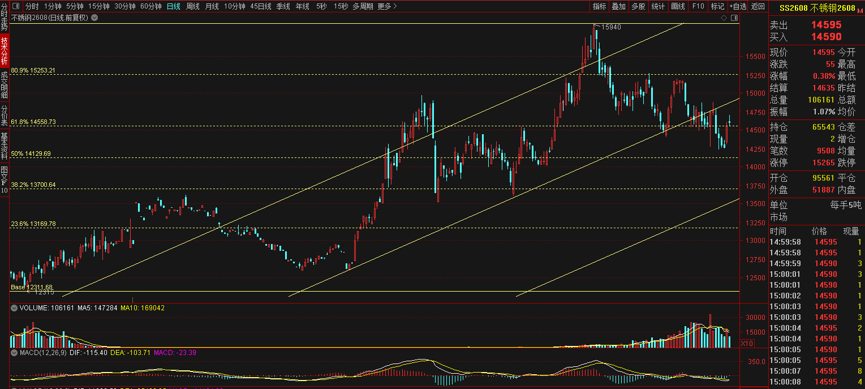Click the 38.2% 13700.64 Fibonacci label
This screenshot has width=865, height=389.
33,184
